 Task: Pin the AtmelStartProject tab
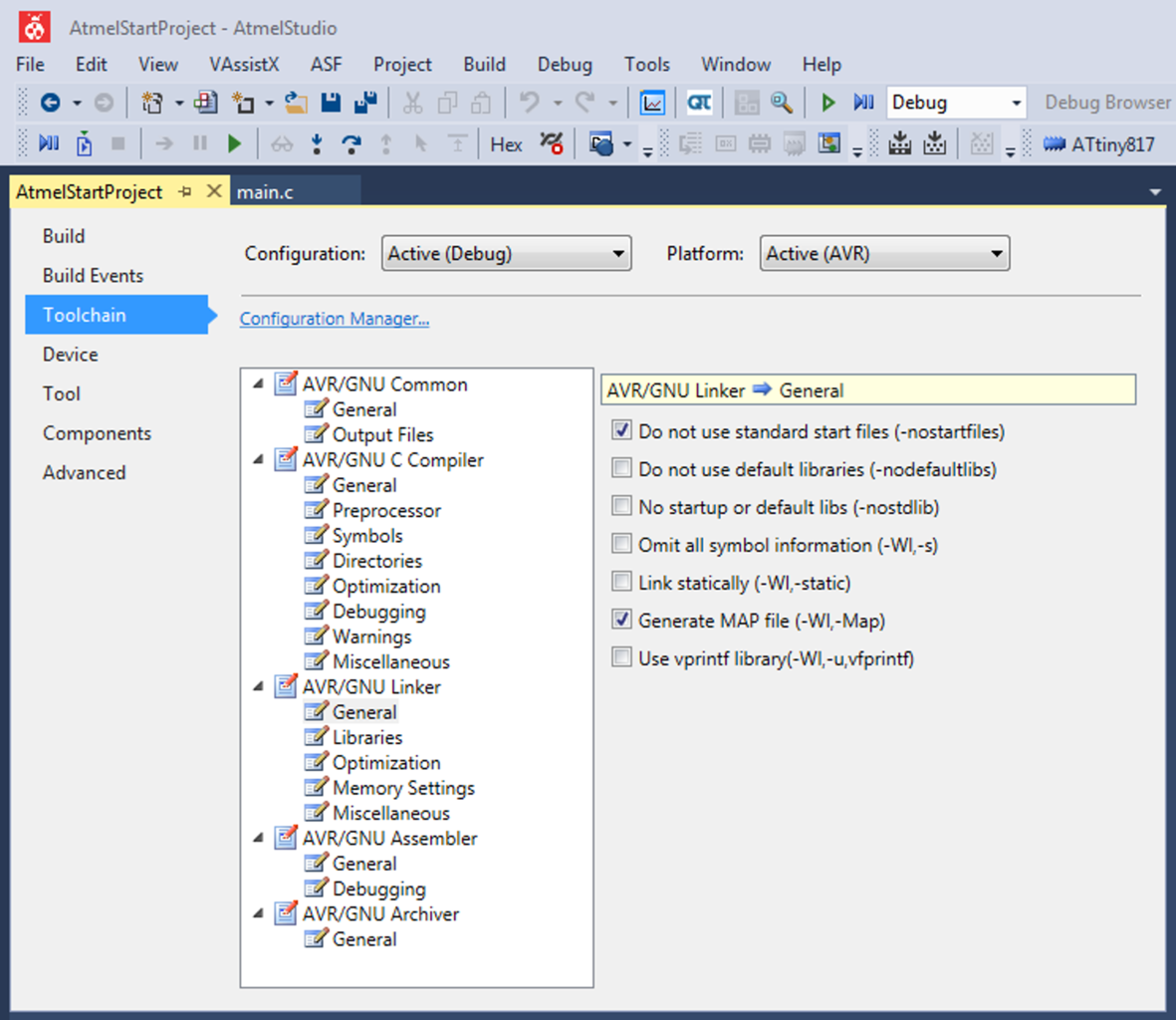pos(185,192)
